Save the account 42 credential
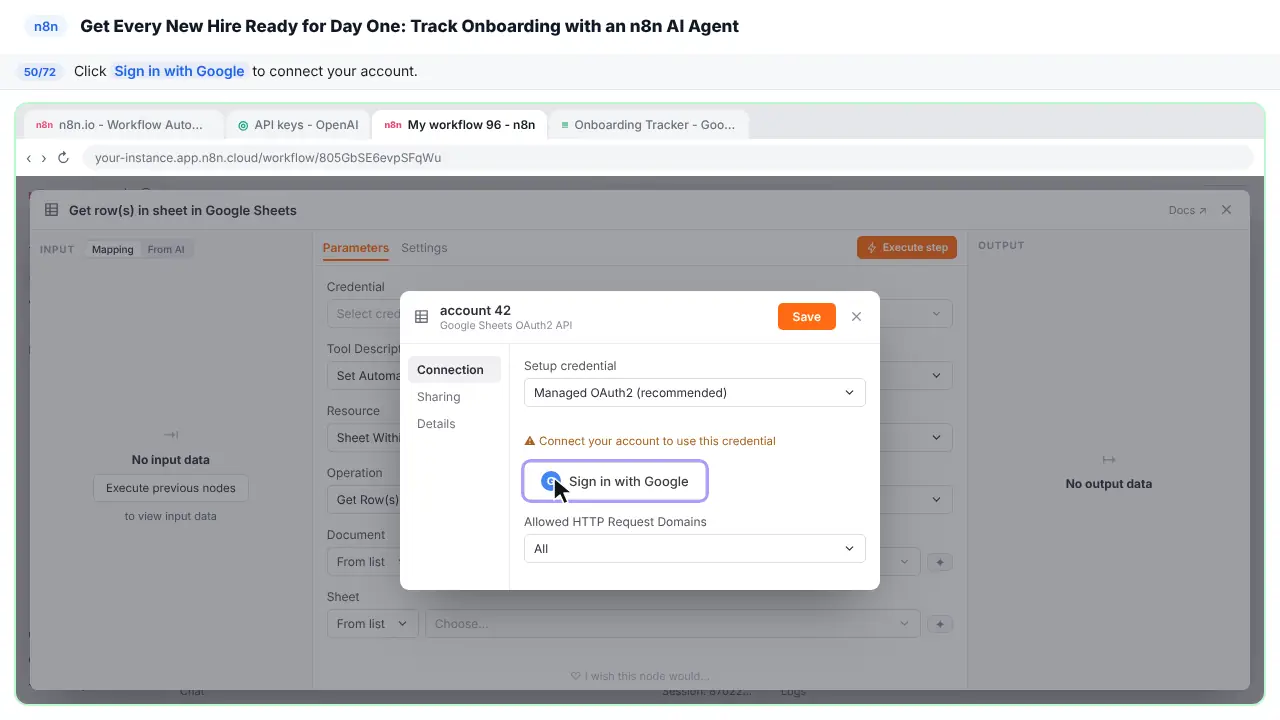The image size is (1280, 720). point(806,316)
